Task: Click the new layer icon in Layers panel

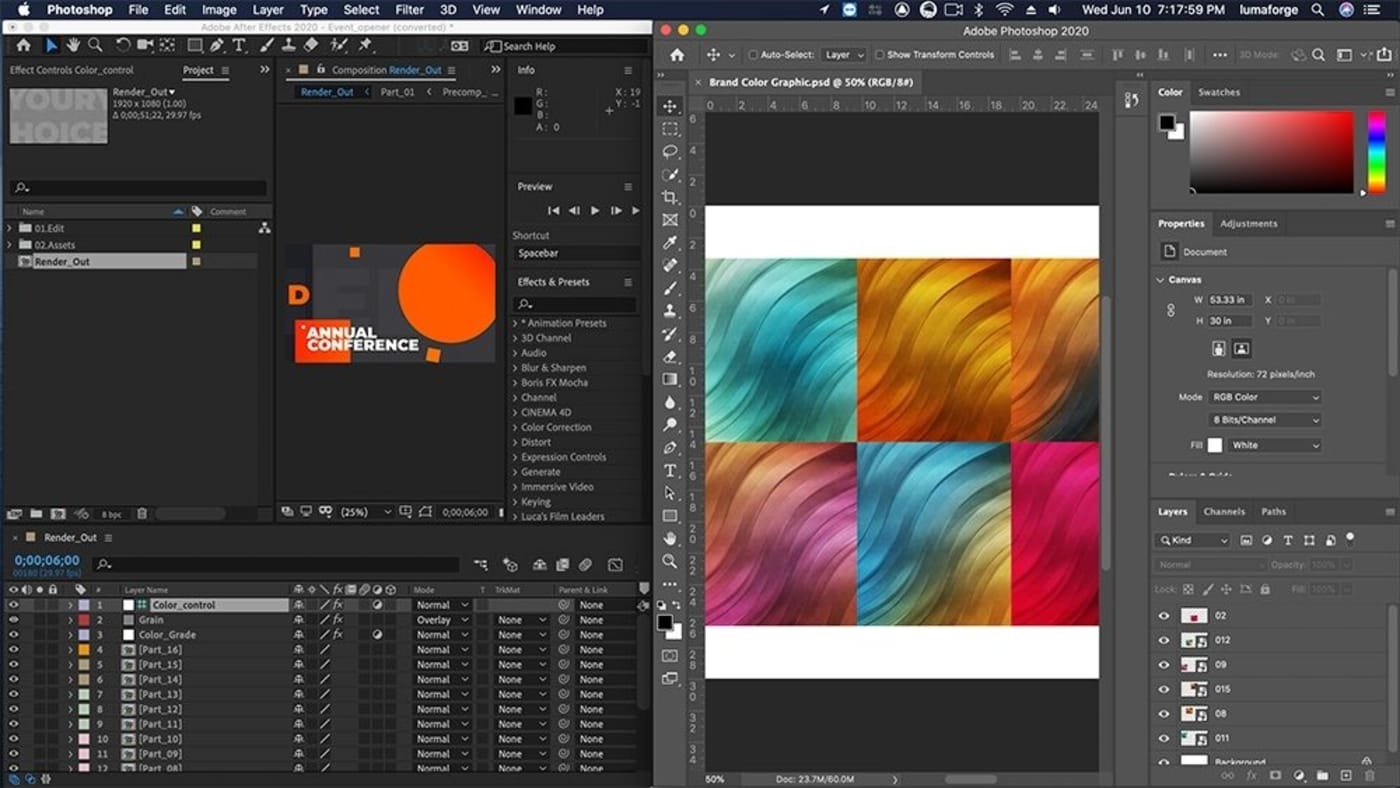Action: (x=1346, y=775)
